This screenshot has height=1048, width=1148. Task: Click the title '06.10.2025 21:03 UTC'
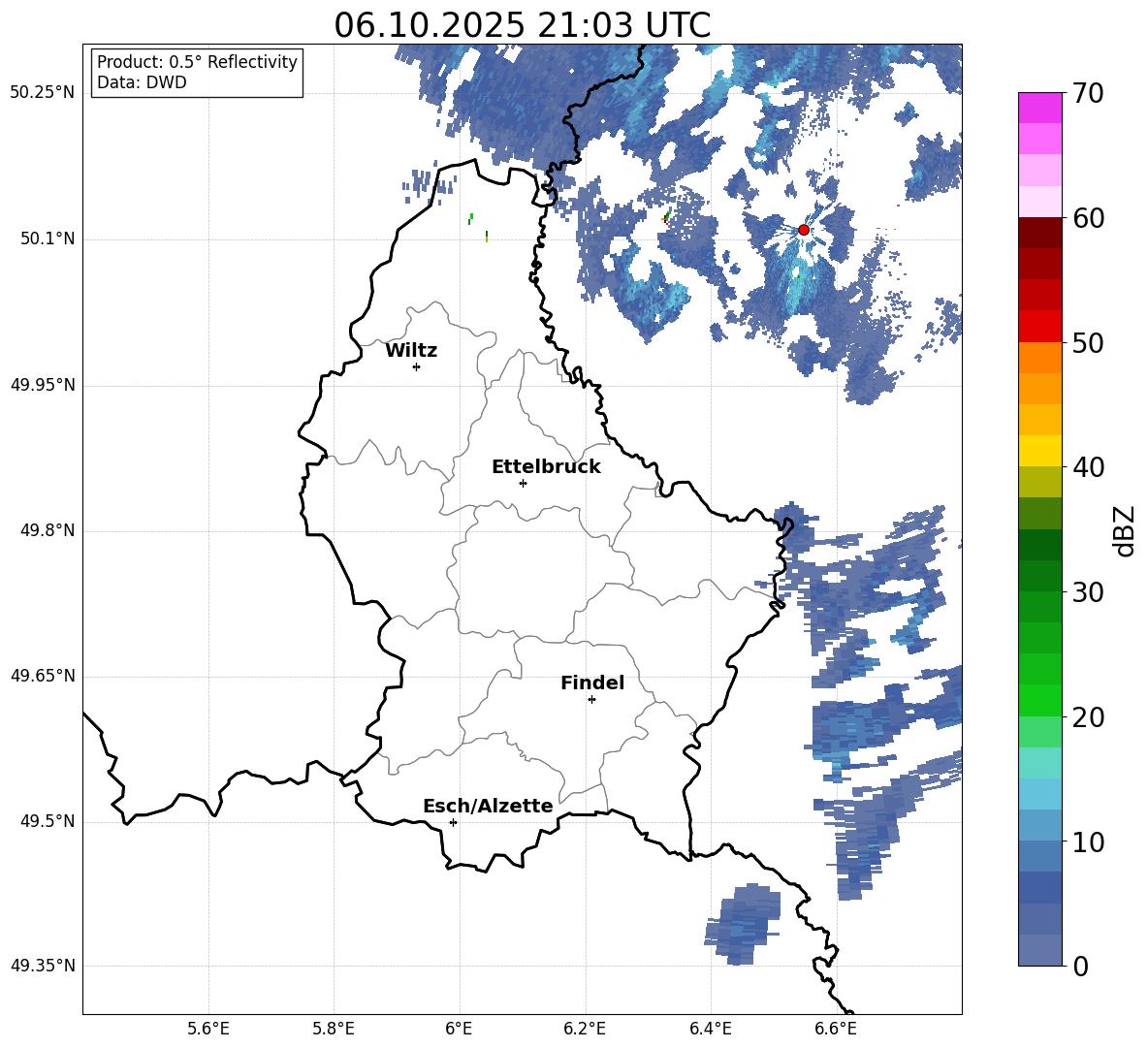click(x=523, y=25)
